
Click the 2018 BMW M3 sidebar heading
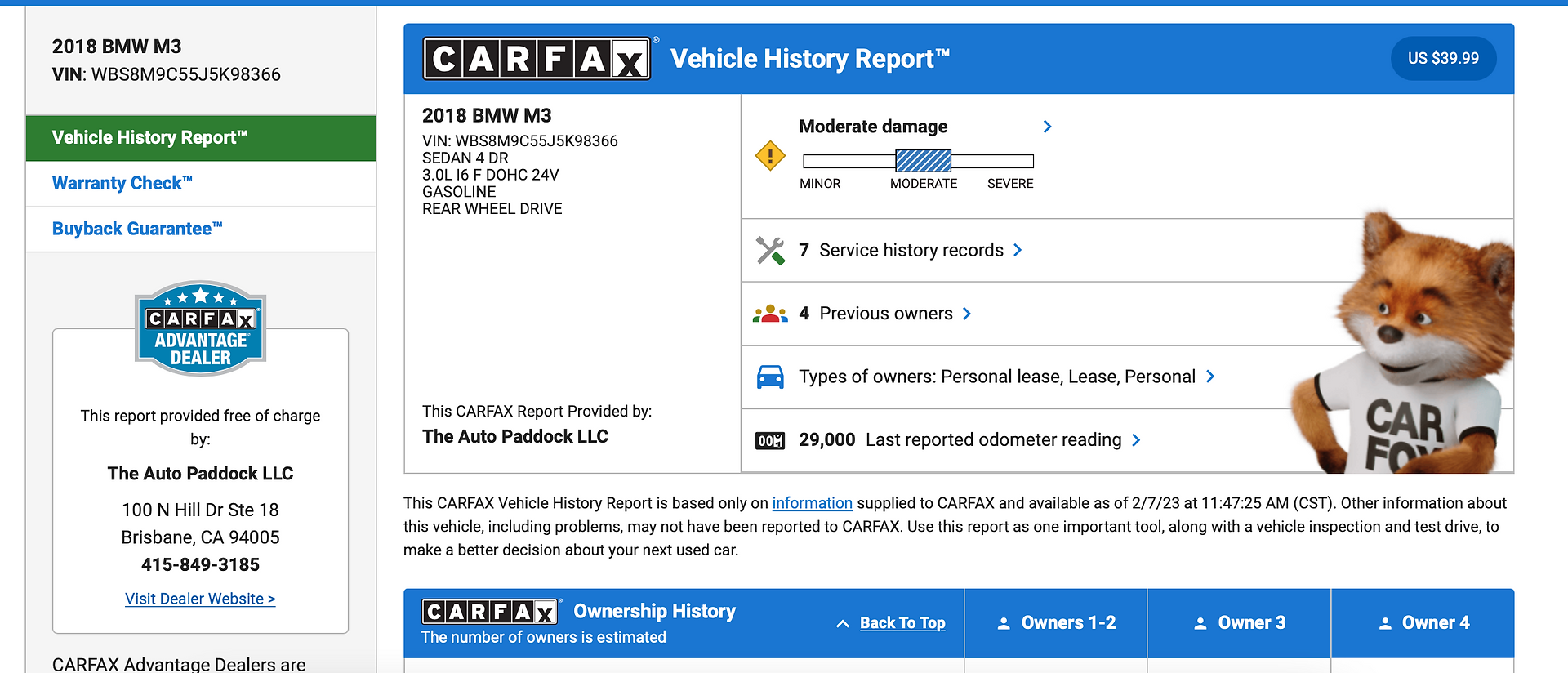click(117, 47)
